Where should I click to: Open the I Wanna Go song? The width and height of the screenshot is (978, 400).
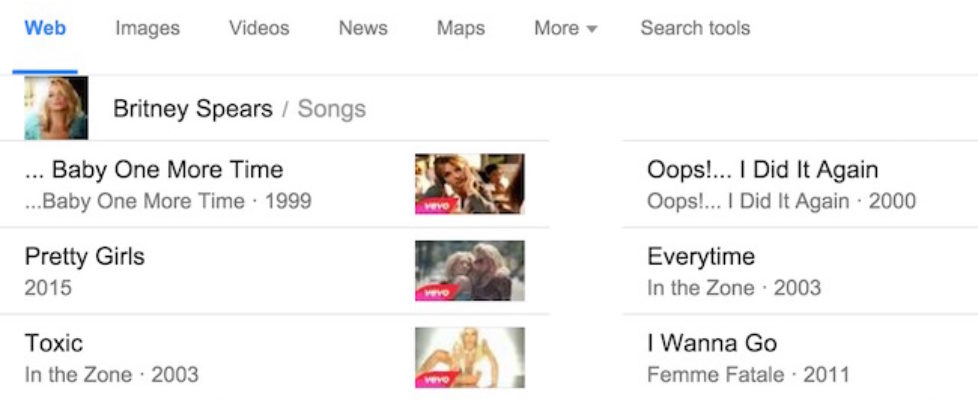[x=712, y=344]
